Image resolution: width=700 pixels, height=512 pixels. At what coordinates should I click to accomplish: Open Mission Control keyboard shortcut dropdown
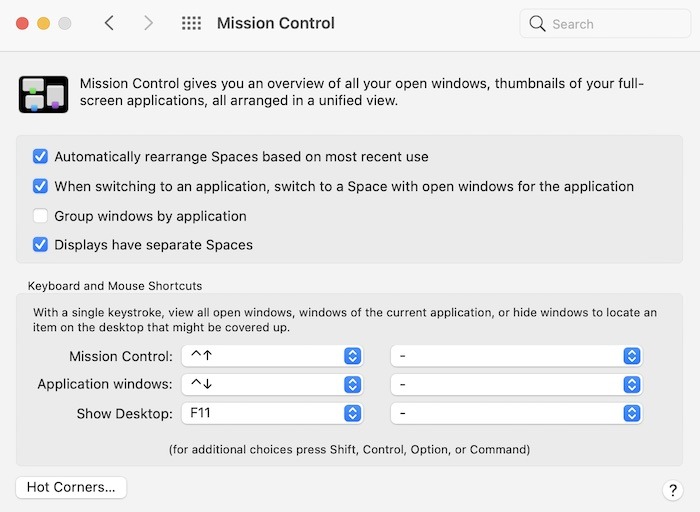click(272, 356)
